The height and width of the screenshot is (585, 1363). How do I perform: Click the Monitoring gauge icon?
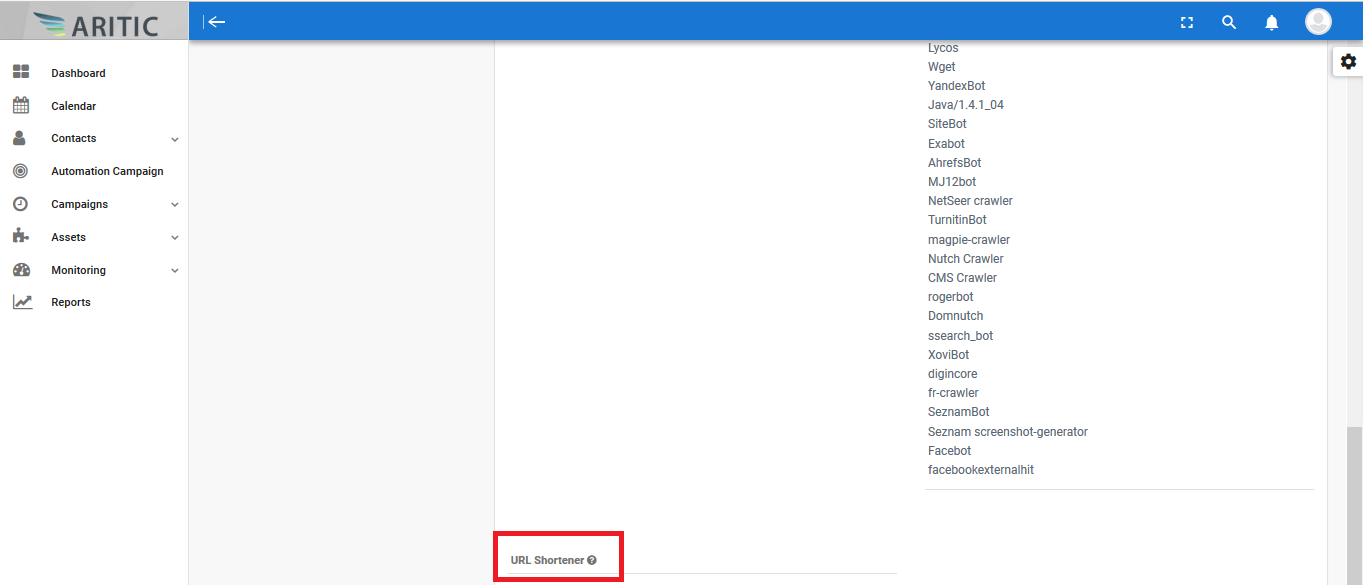(x=21, y=270)
